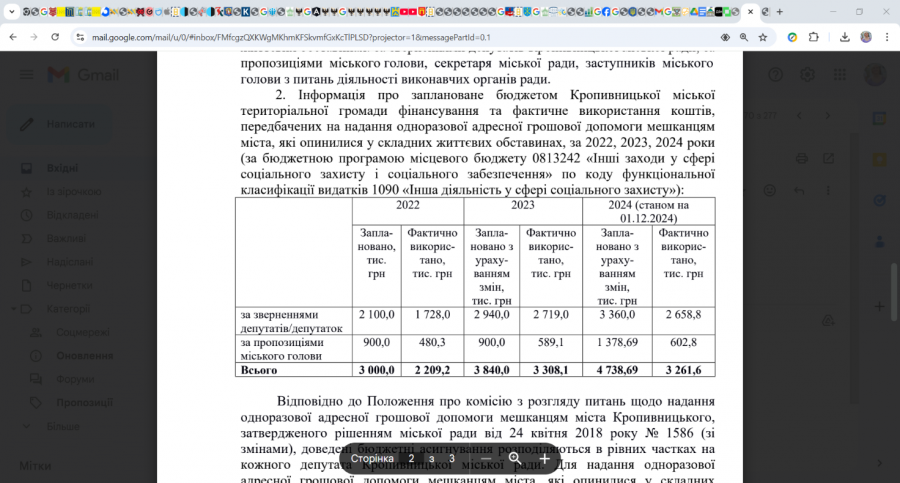Zoom out the document with minus

tap(486, 458)
